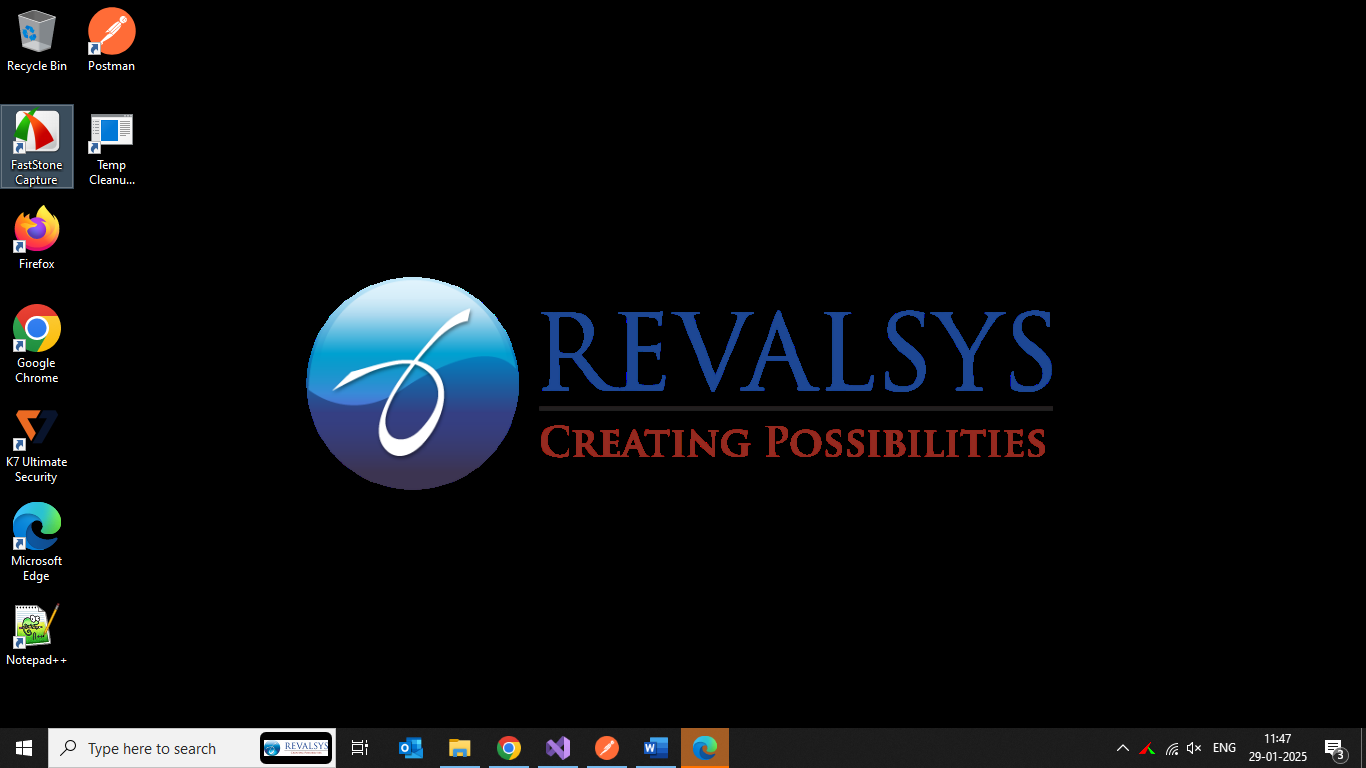
Task: Select the Google Chrome desktop shortcut
Action: [37, 341]
